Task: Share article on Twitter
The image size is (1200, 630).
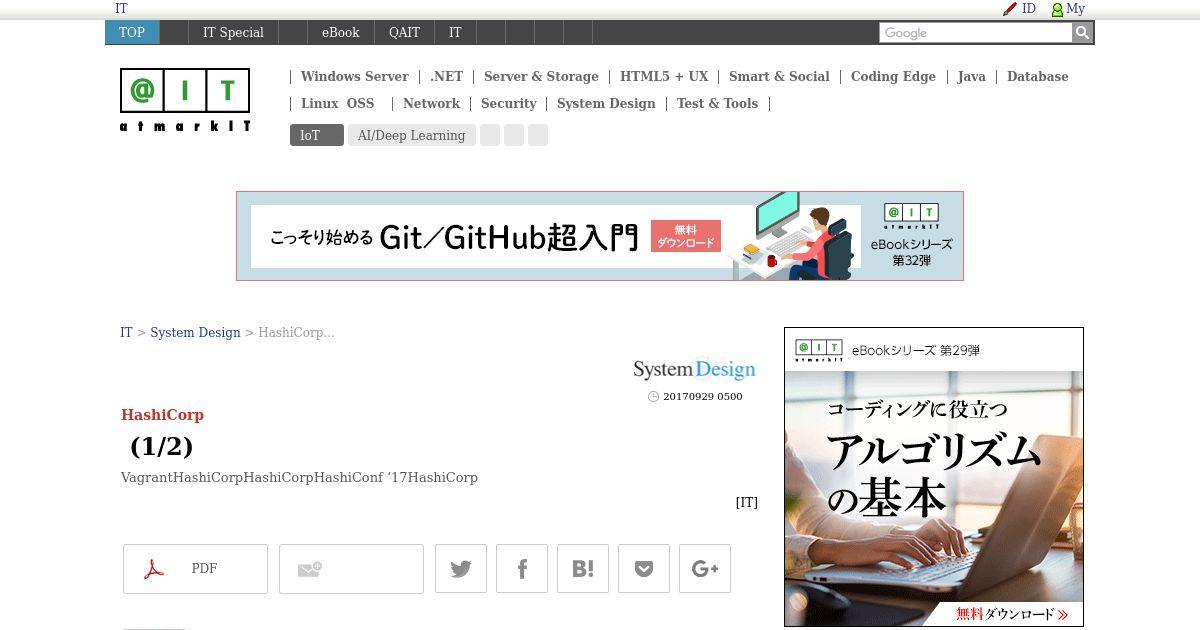Action: click(461, 569)
